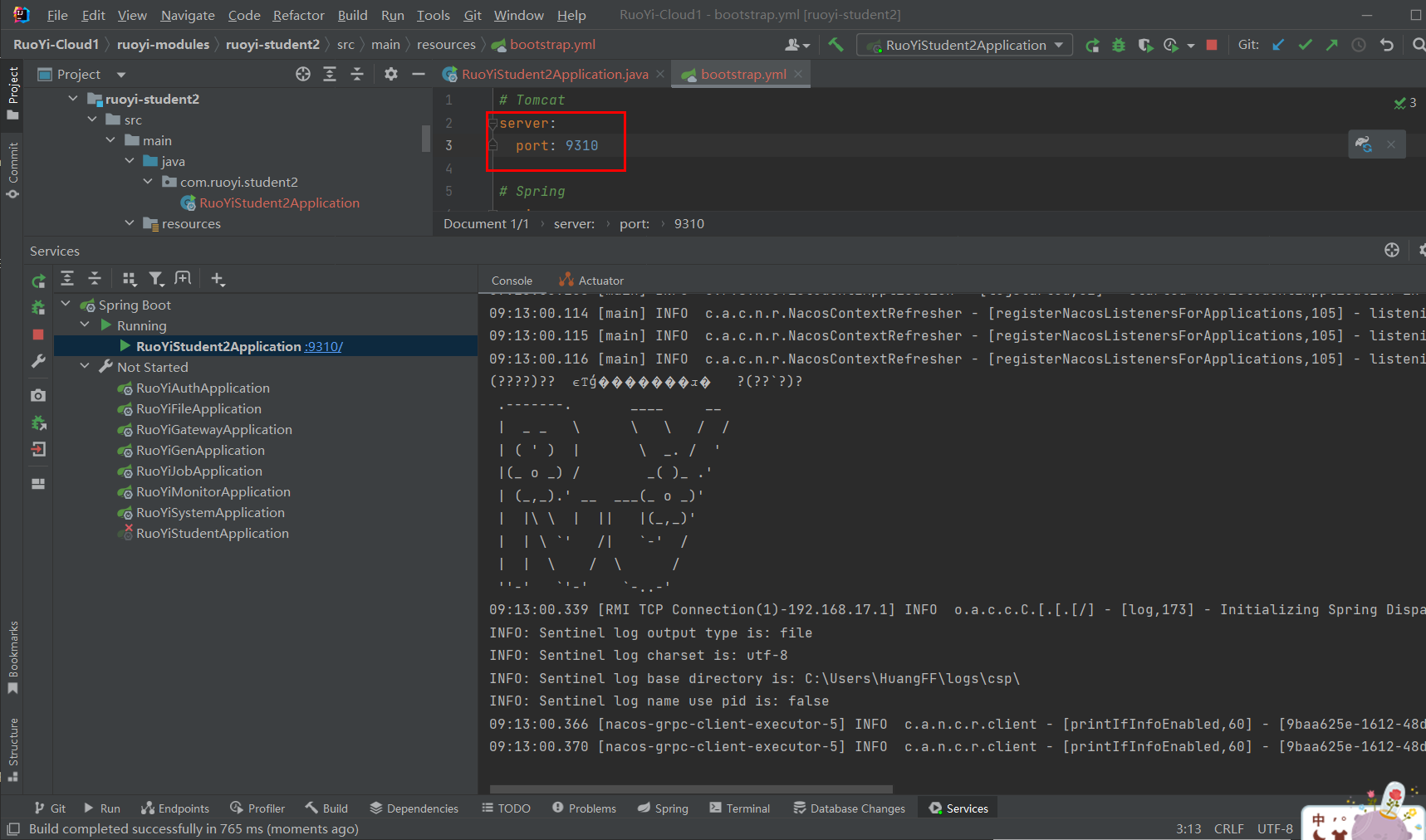This screenshot has width=1426, height=840.
Task: Click the ruoyi-modules breadcrumb
Action: coord(163,45)
